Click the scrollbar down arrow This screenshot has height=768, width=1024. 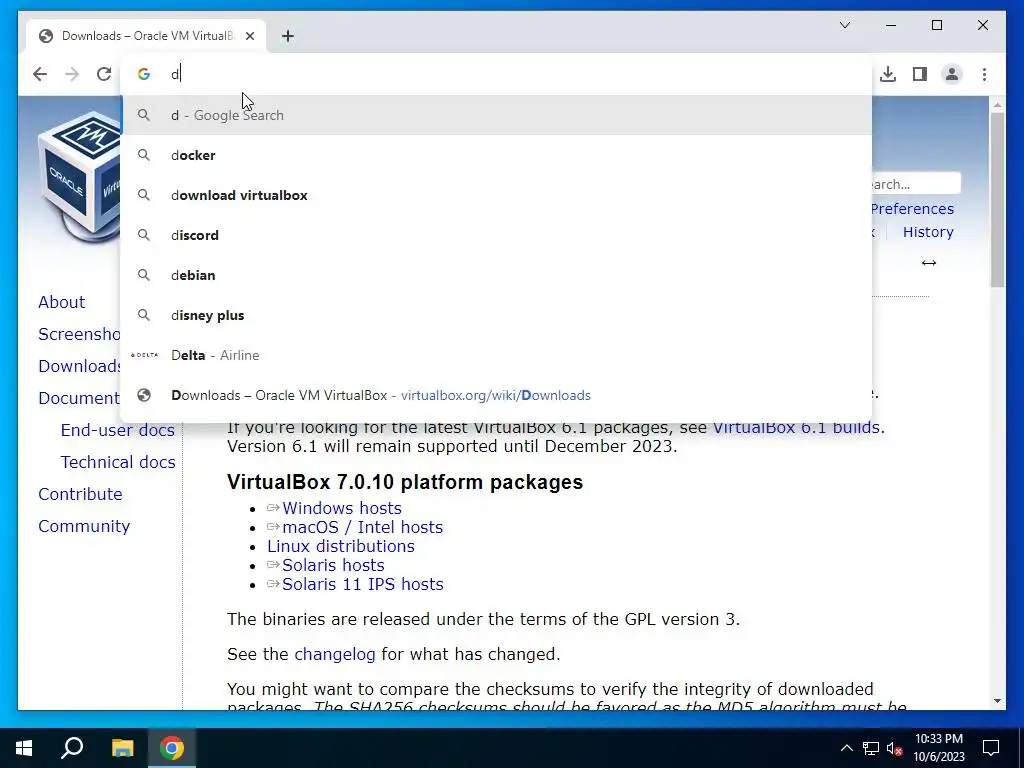[x=997, y=701]
